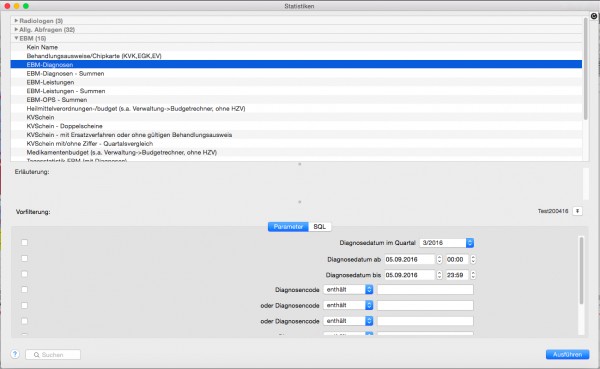Viewport: 600px width, 369px height.
Task: Click the Diagnosedatum bis date field
Action: coord(410,275)
